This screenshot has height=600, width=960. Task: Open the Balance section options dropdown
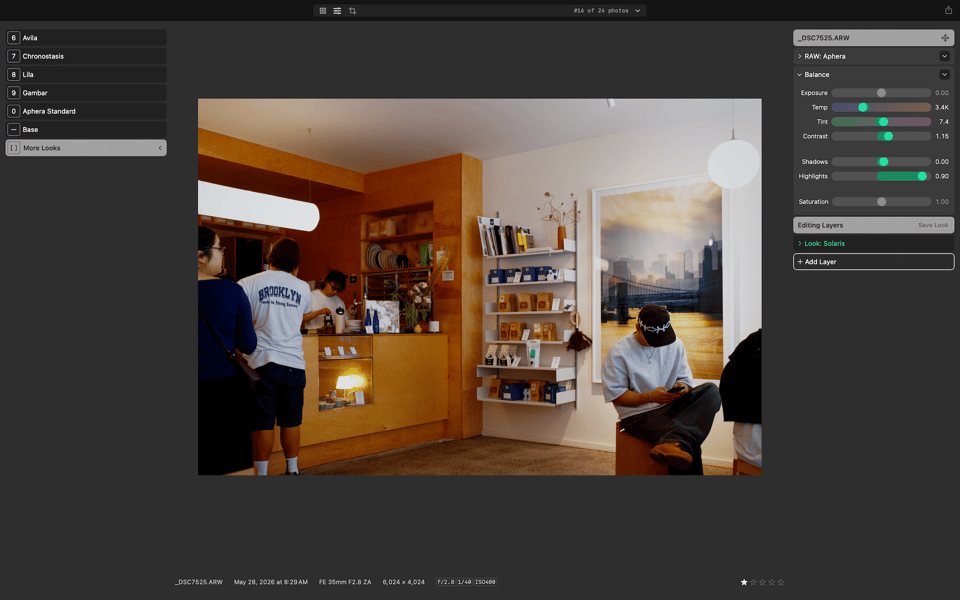944,75
